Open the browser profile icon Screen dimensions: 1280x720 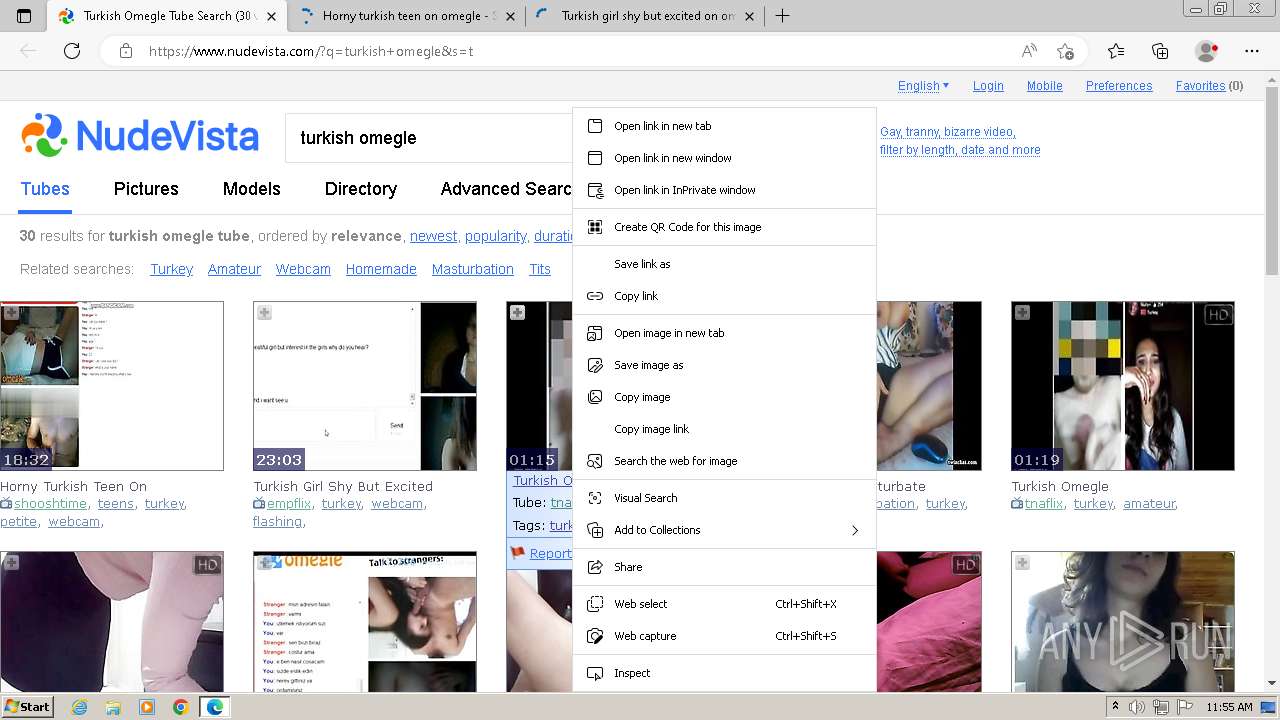(1207, 51)
